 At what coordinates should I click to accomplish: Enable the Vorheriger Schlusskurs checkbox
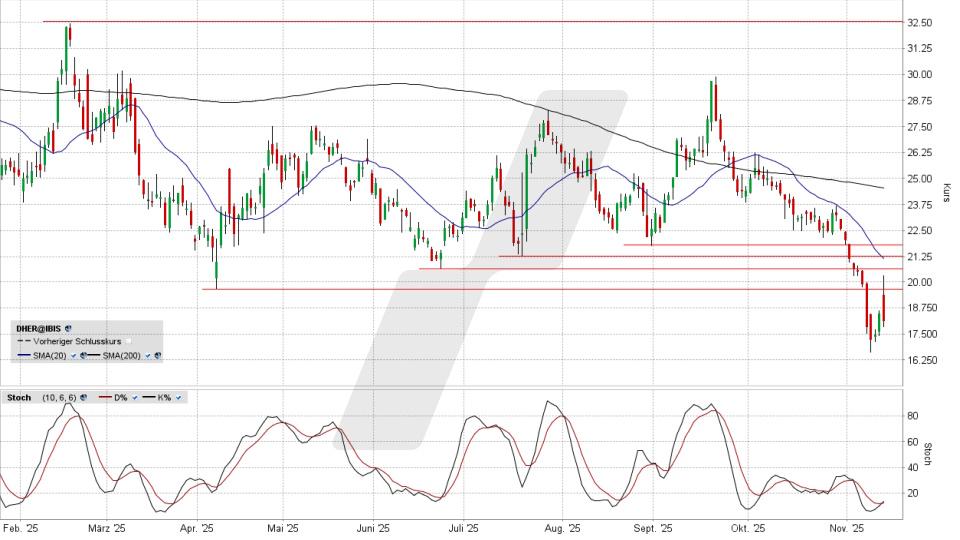point(128,341)
